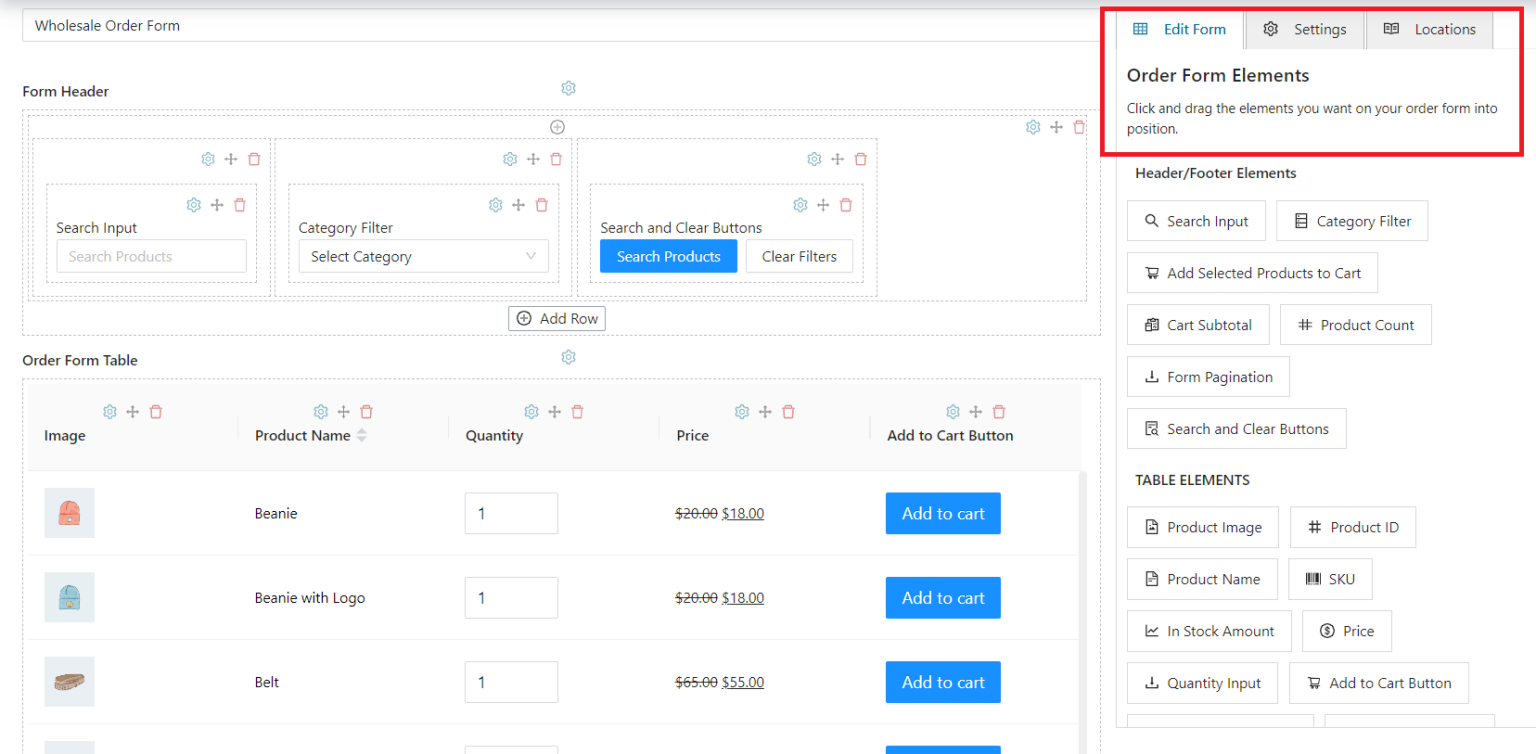
Task: Click the plus icon on the Product Name column
Action: point(343,411)
